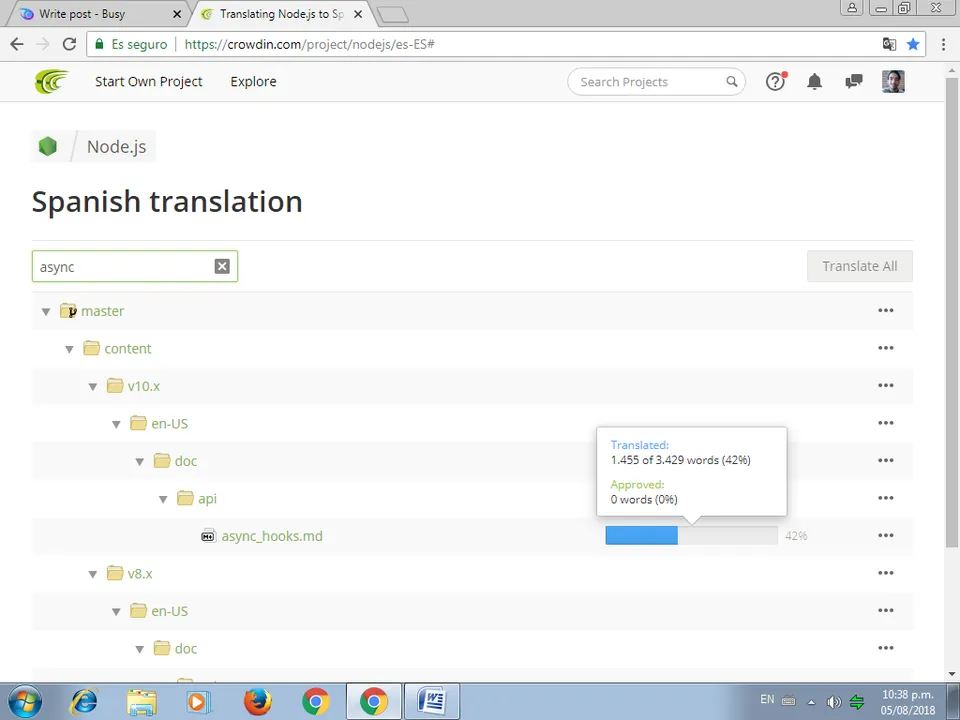
Task: Open more options for content row
Action: click(886, 348)
